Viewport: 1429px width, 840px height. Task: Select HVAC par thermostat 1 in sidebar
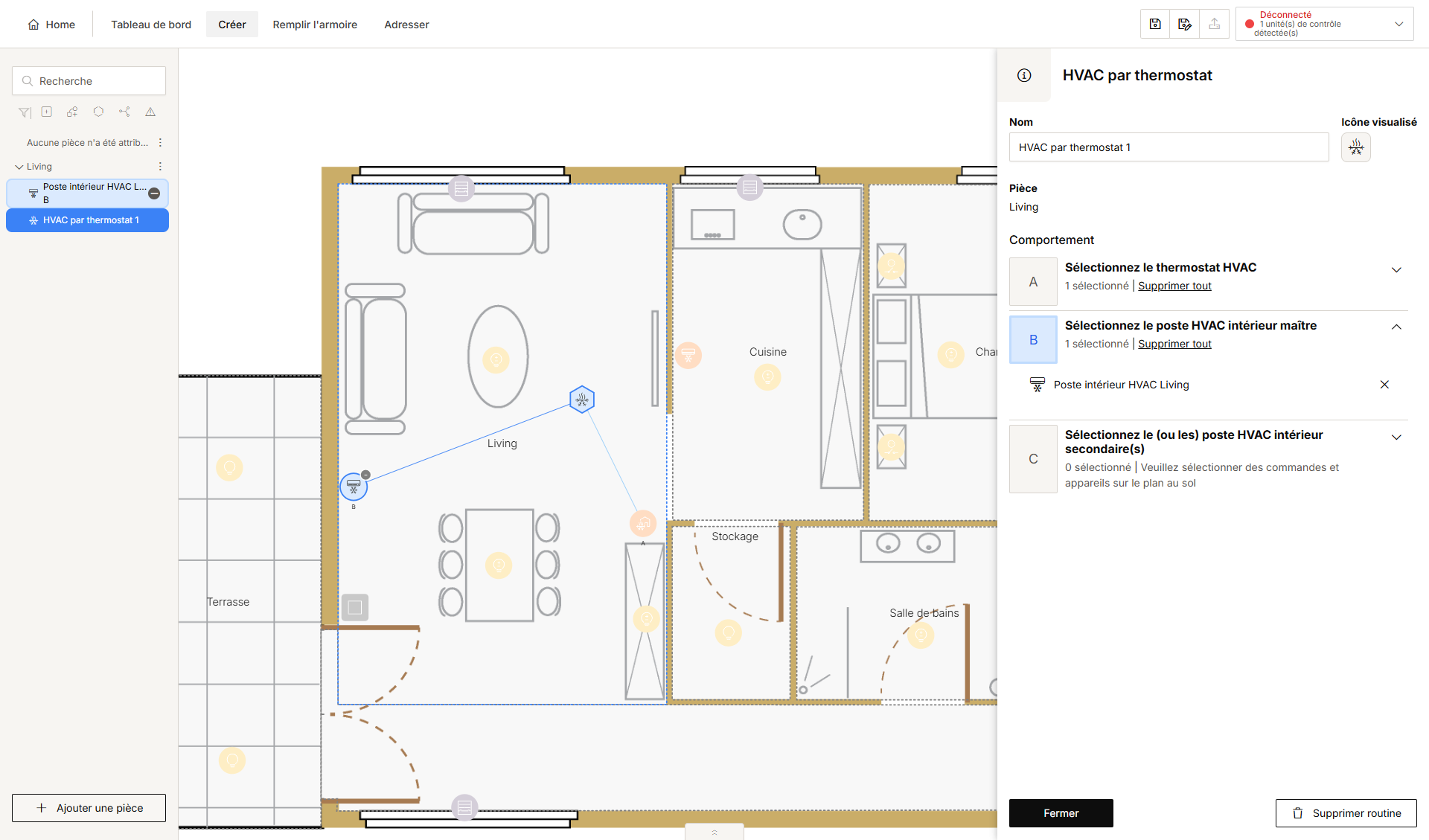pos(88,220)
